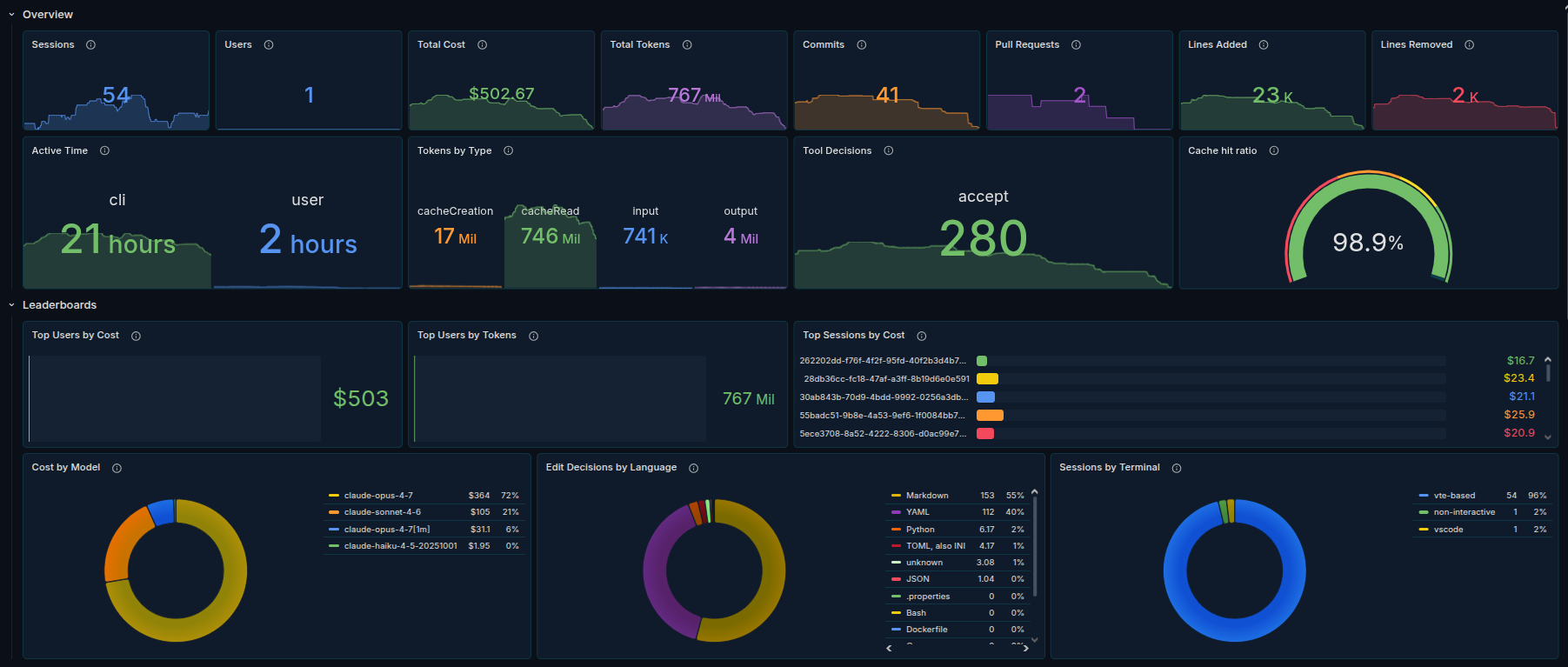Click the Sessions panel info icon
This screenshot has width=1568, height=667.
90,45
